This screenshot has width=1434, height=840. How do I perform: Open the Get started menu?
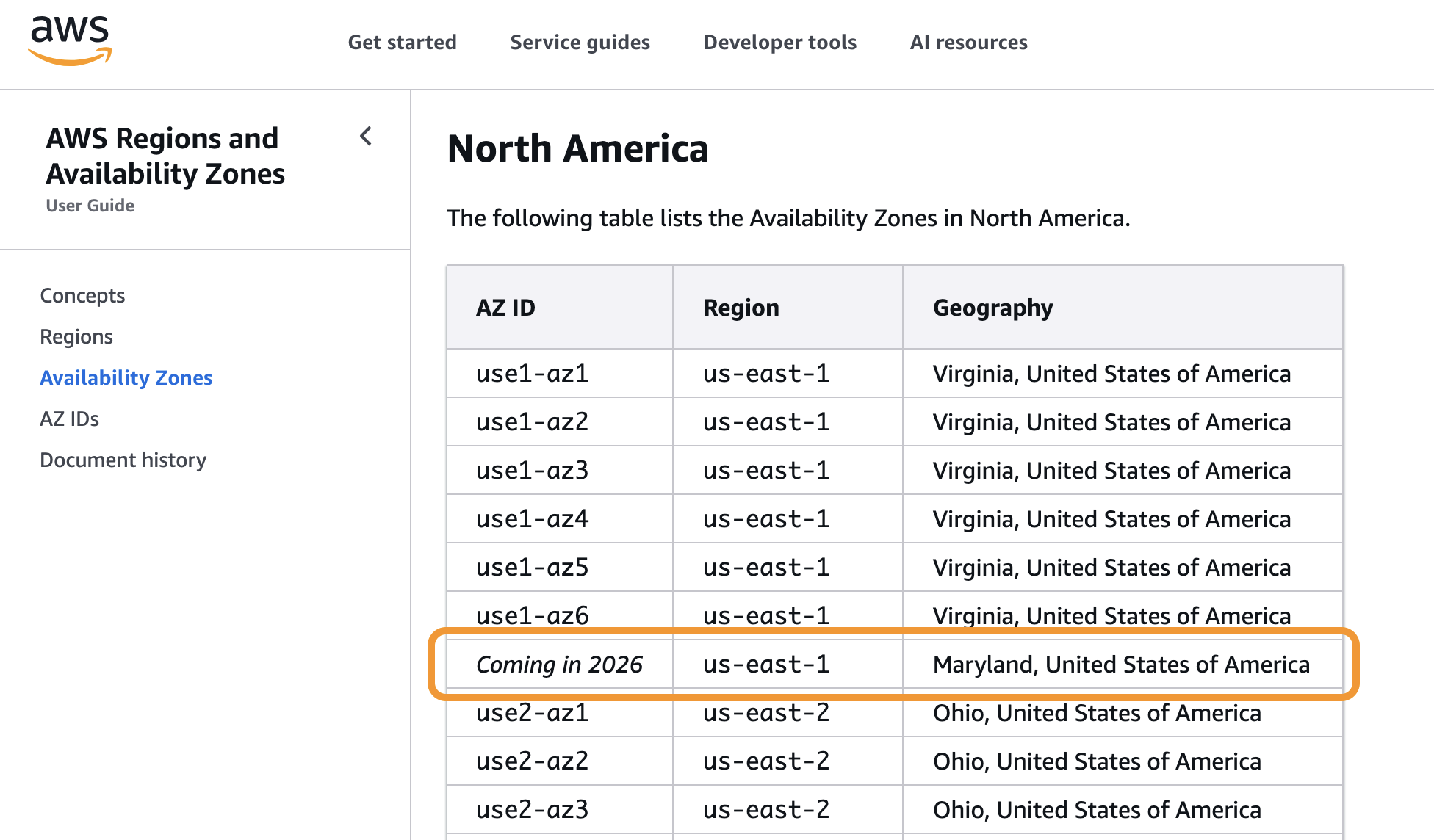tap(402, 43)
